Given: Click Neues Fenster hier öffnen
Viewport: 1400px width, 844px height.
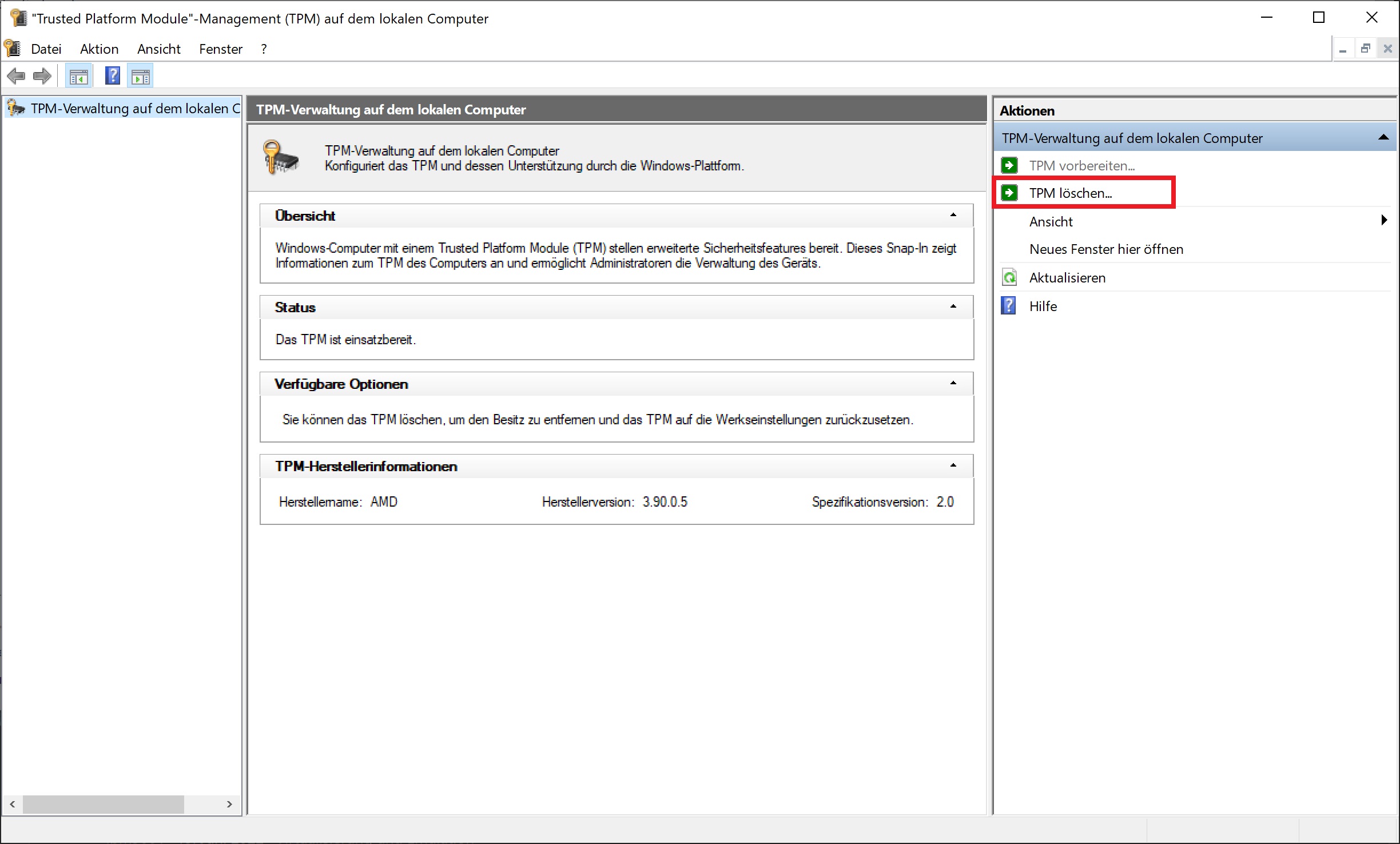Looking at the screenshot, I should click(1105, 249).
